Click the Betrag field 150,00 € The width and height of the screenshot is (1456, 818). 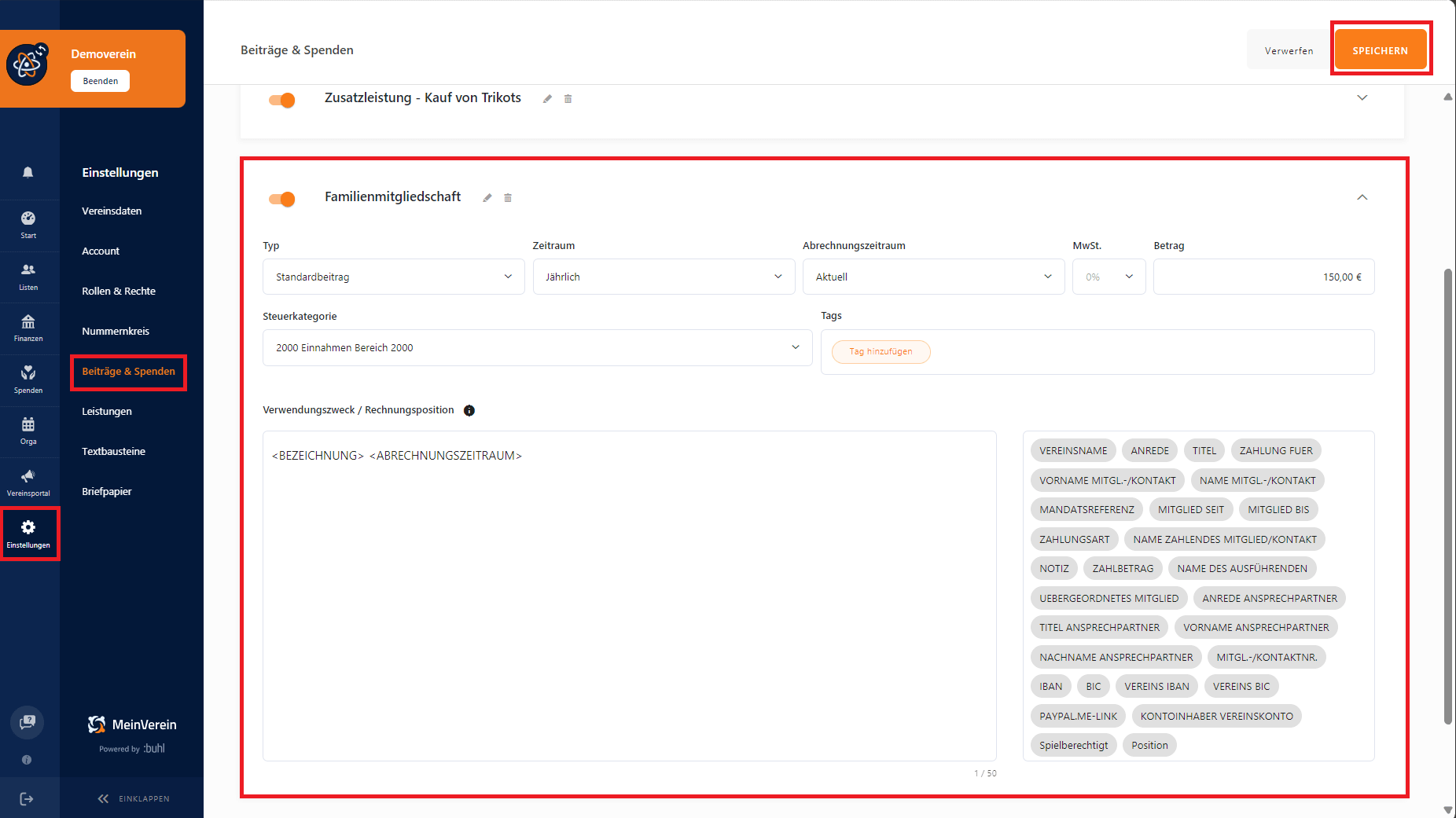(1263, 277)
